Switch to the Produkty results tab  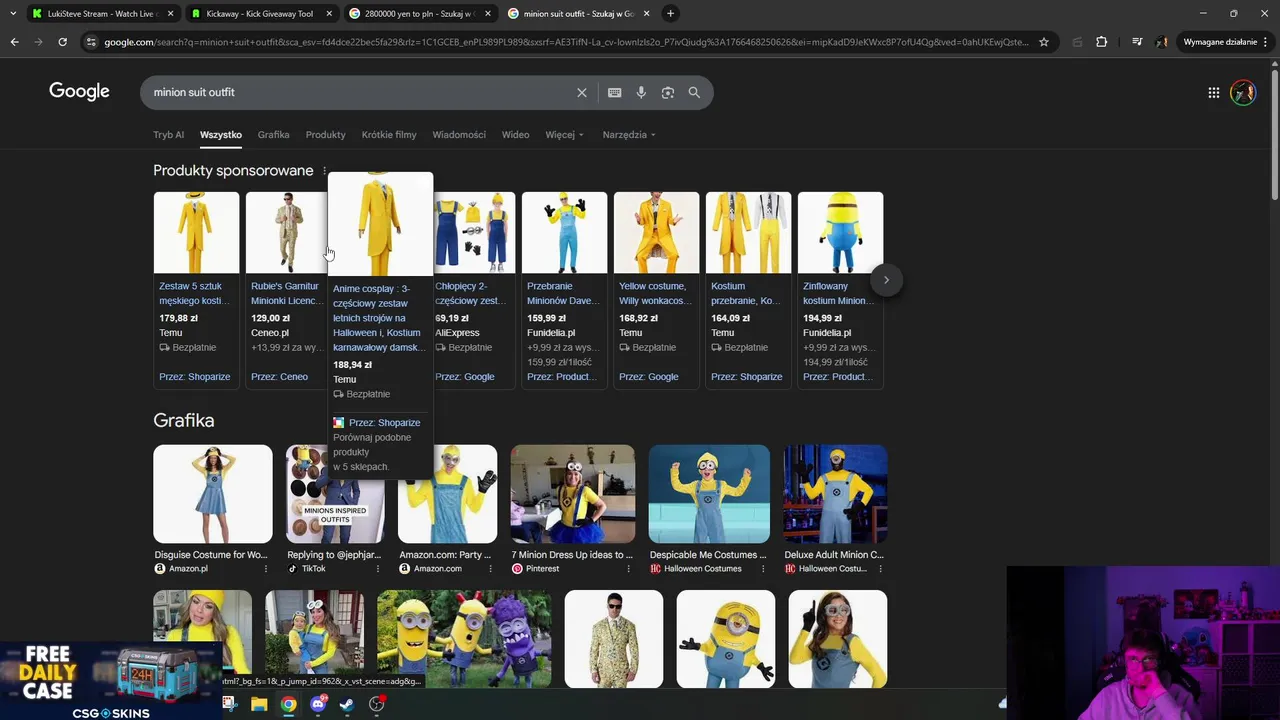click(325, 135)
